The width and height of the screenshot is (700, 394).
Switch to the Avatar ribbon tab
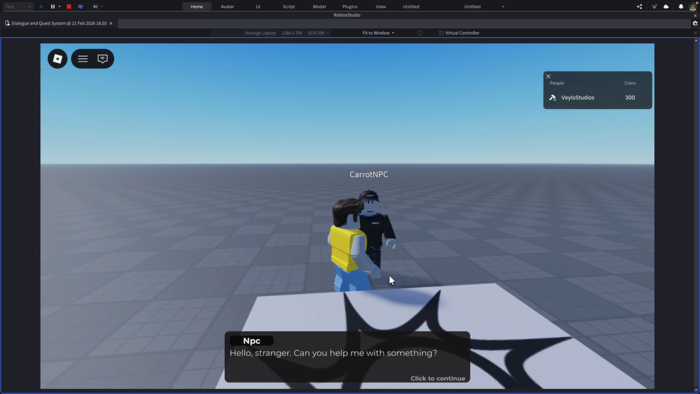point(227,7)
